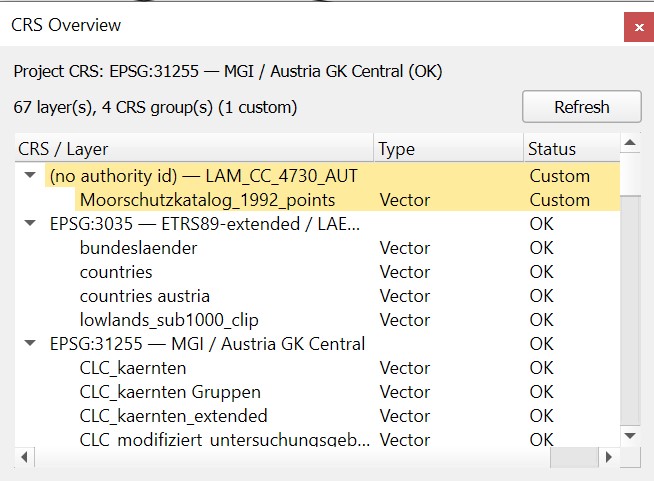Click the Refresh button
Viewport: 654px width, 481px height.
point(581,107)
